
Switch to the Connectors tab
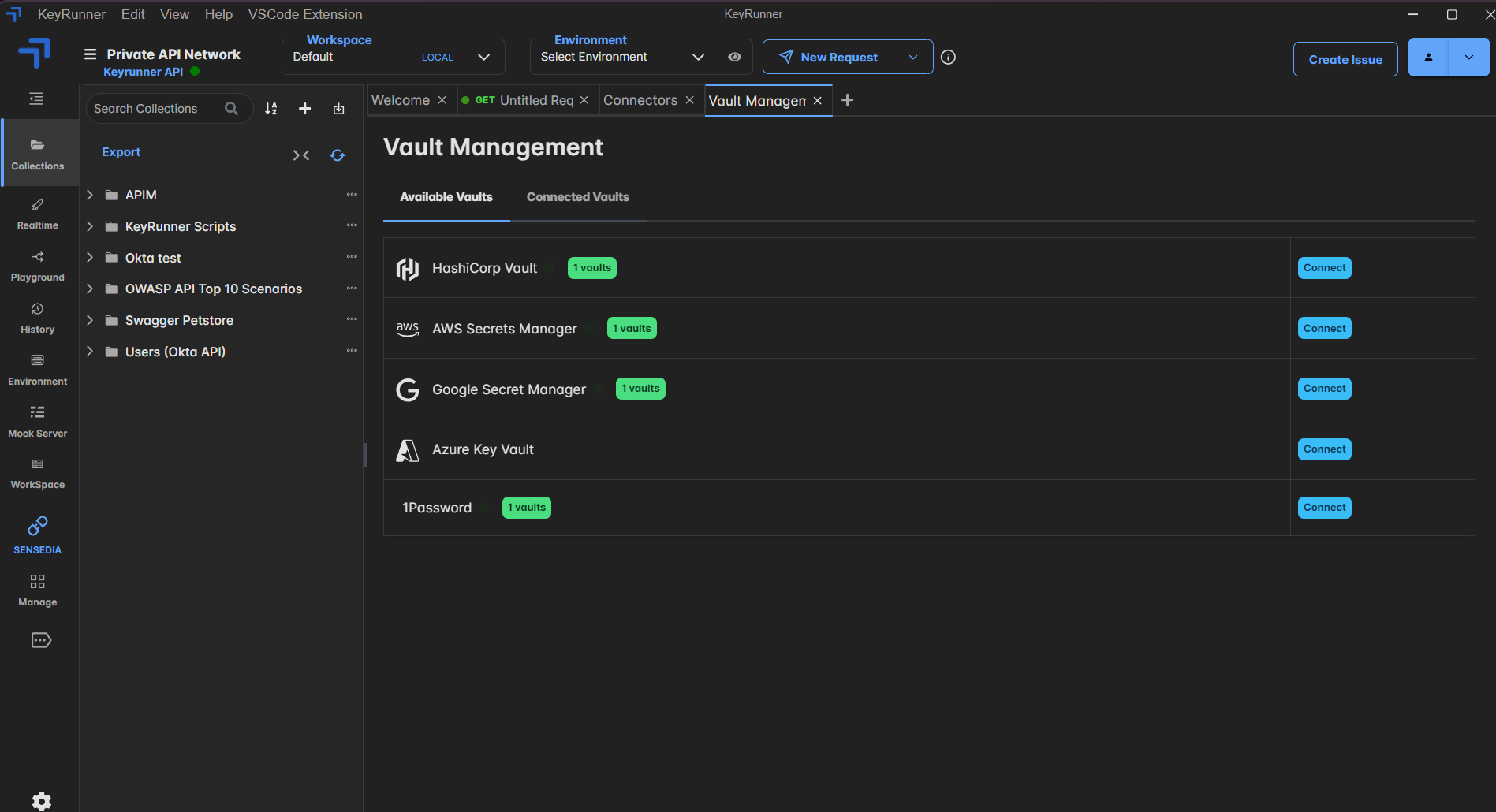[640, 100]
